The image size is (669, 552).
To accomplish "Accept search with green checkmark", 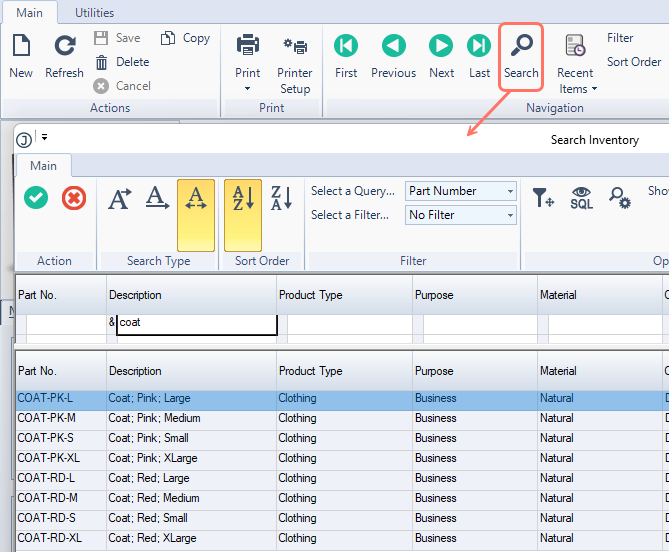I will [x=36, y=198].
